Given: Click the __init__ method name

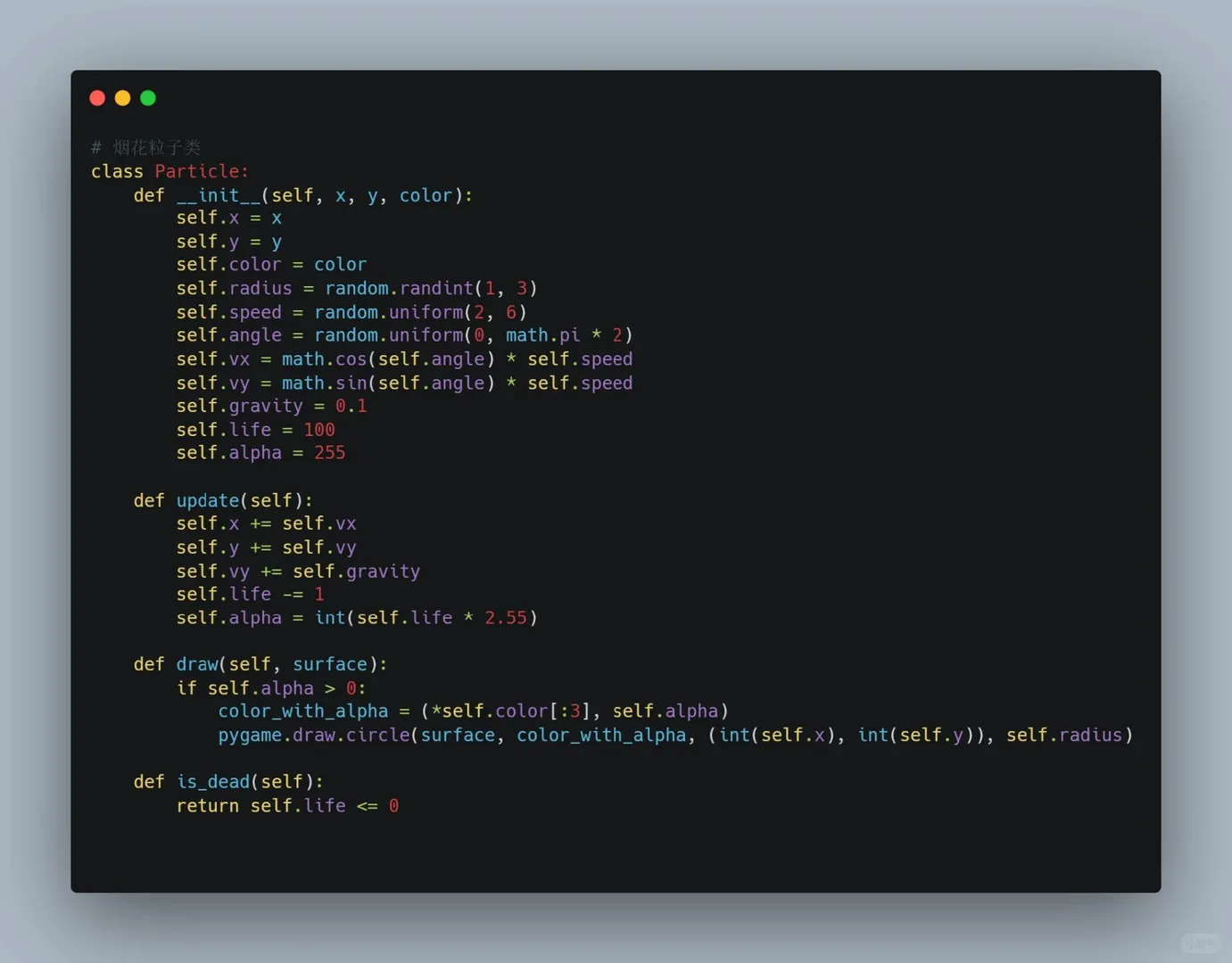Looking at the screenshot, I should (x=219, y=195).
